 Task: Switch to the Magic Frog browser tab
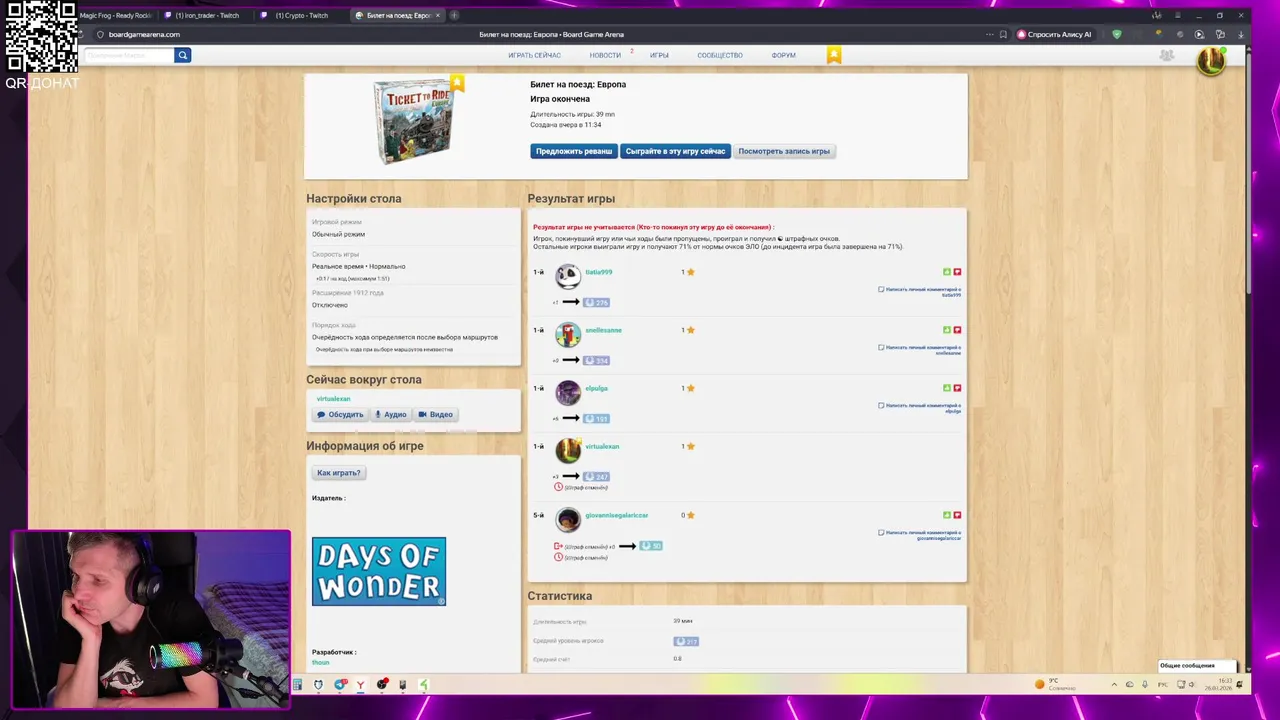pos(115,15)
